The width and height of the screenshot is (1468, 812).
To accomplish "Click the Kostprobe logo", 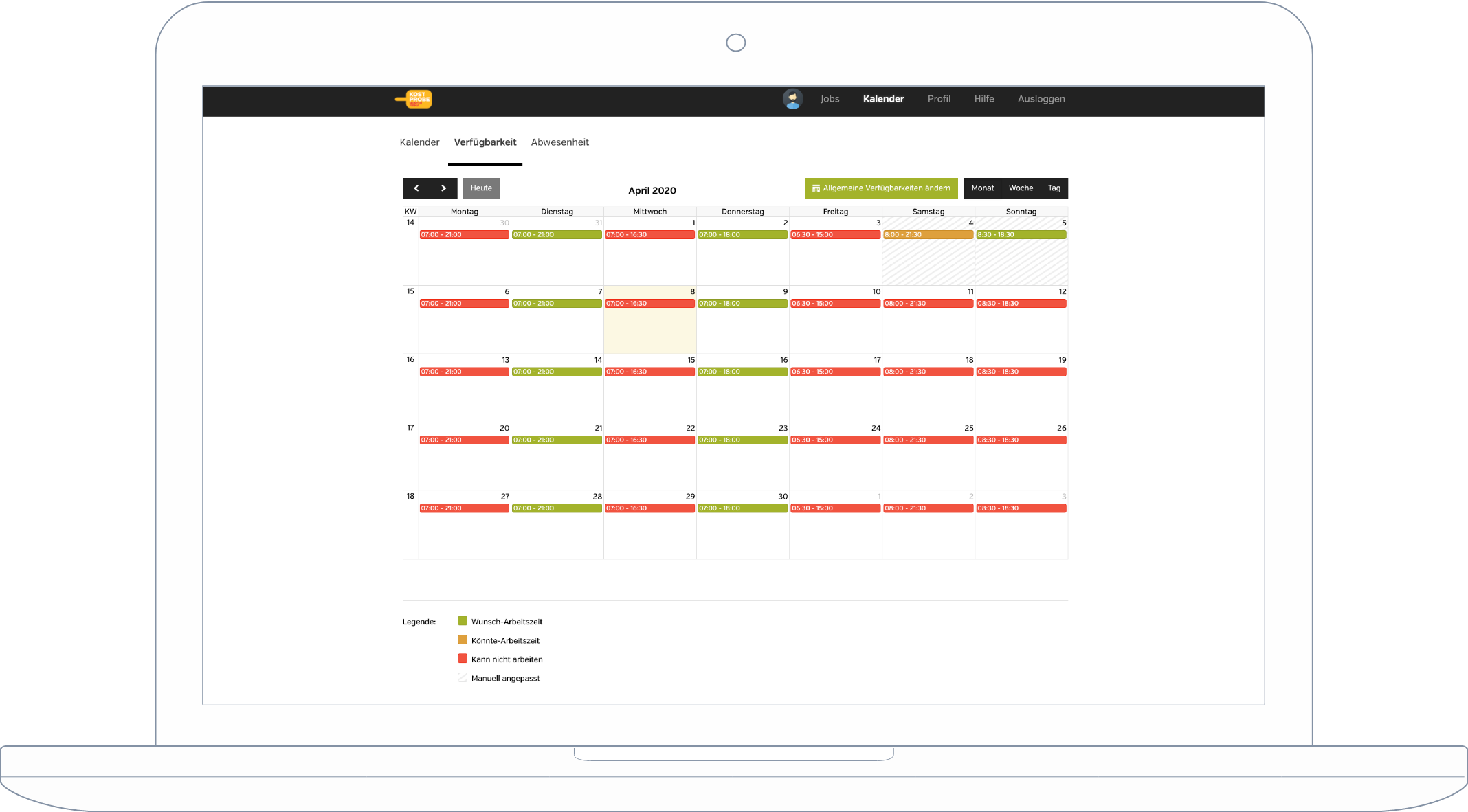I will coord(414,100).
